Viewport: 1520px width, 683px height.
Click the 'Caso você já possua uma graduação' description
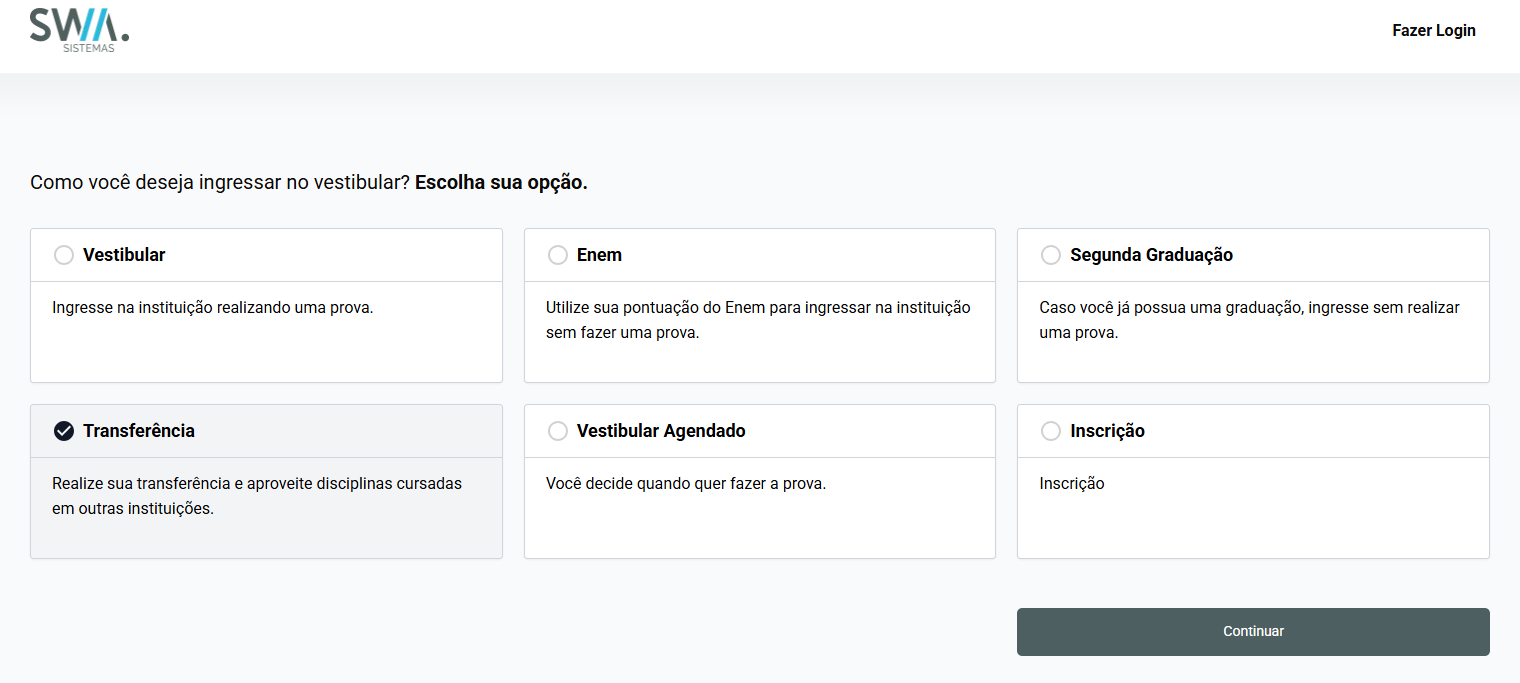(x=1249, y=320)
